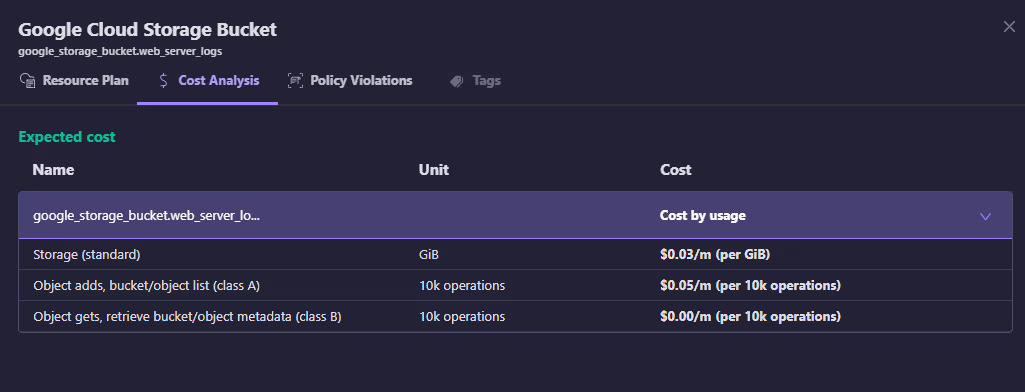Click the class A row 10k operations unit
The image size is (1025, 392).
(462, 286)
